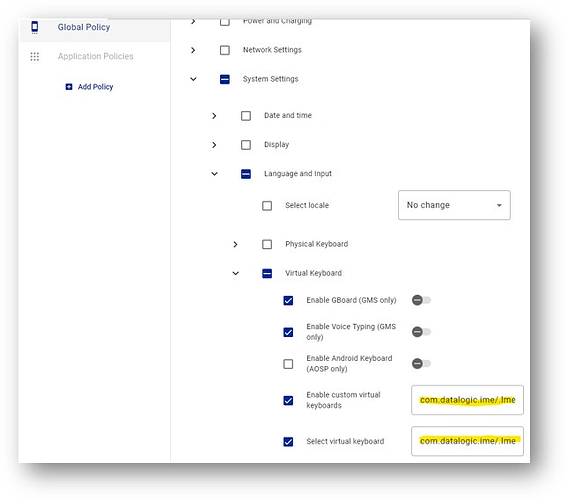Click the Global Policy device icon

pos(35,27)
